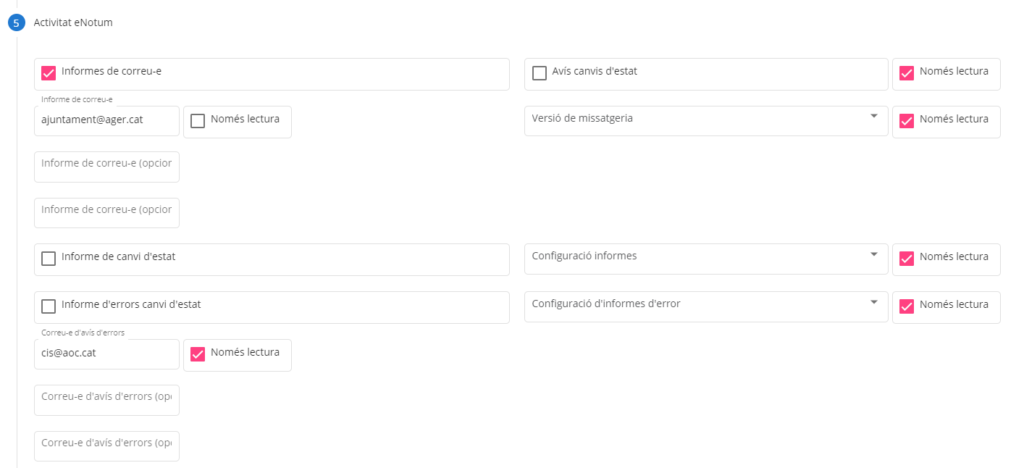The width and height of the screenshot is (1024, 468).
Task: Uncheck Només lectura next to cis@aoc.cat
Action: pyautogui.click(x=198, y=354)
